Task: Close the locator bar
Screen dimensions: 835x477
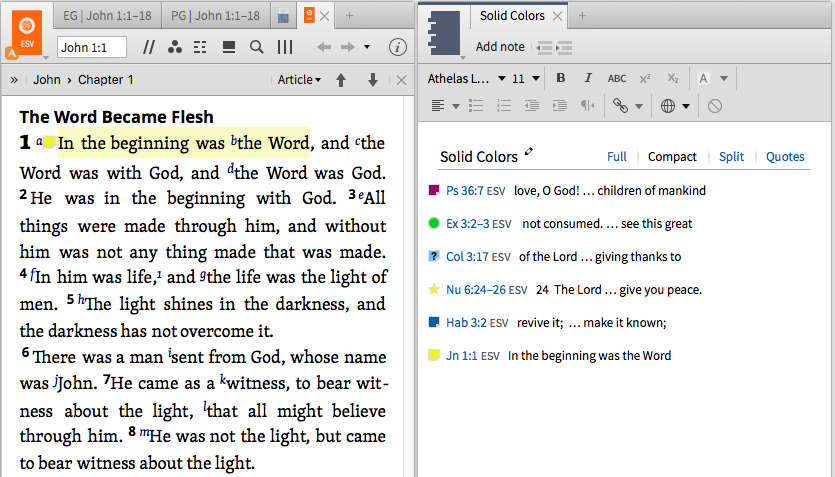Action: [x=402, y=80]
